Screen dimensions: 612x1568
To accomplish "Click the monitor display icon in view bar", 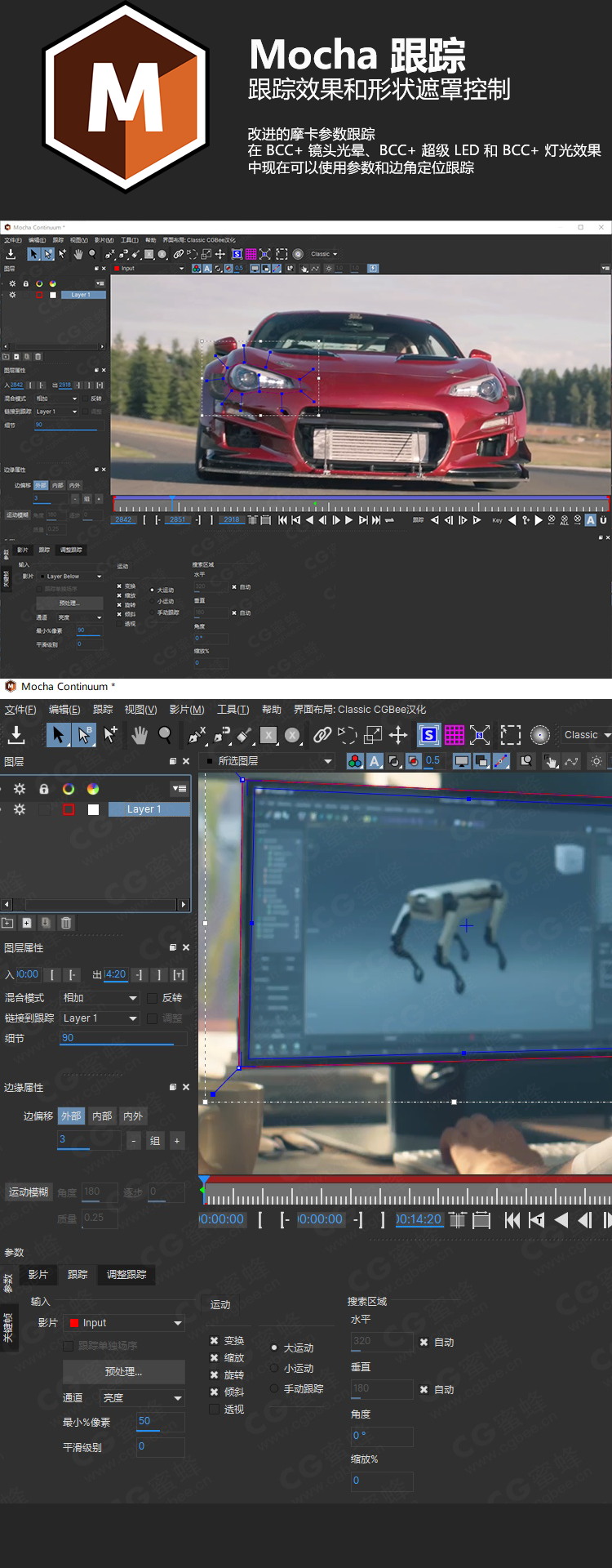I will coord(462,761).
